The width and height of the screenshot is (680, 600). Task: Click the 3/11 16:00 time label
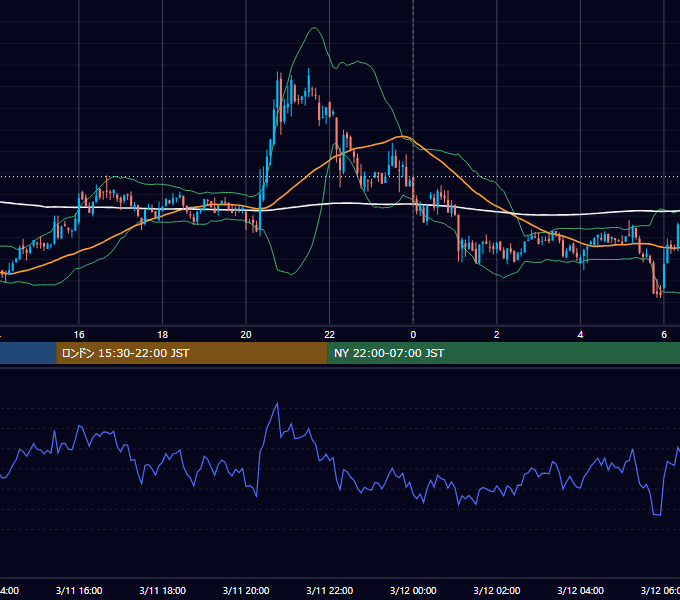pyautogui.click(x=79, y=590)
